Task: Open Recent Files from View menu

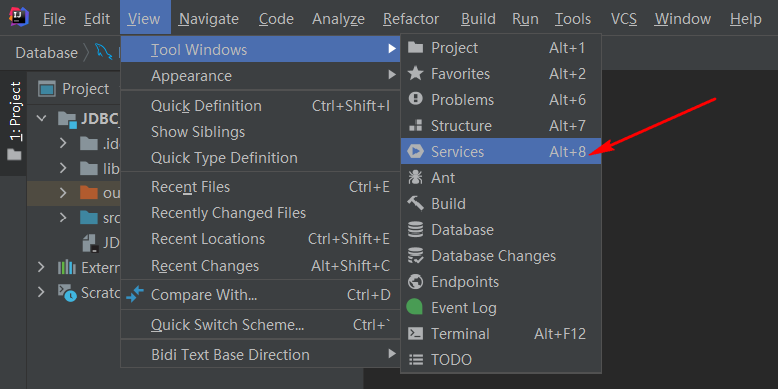Action: 260,187
